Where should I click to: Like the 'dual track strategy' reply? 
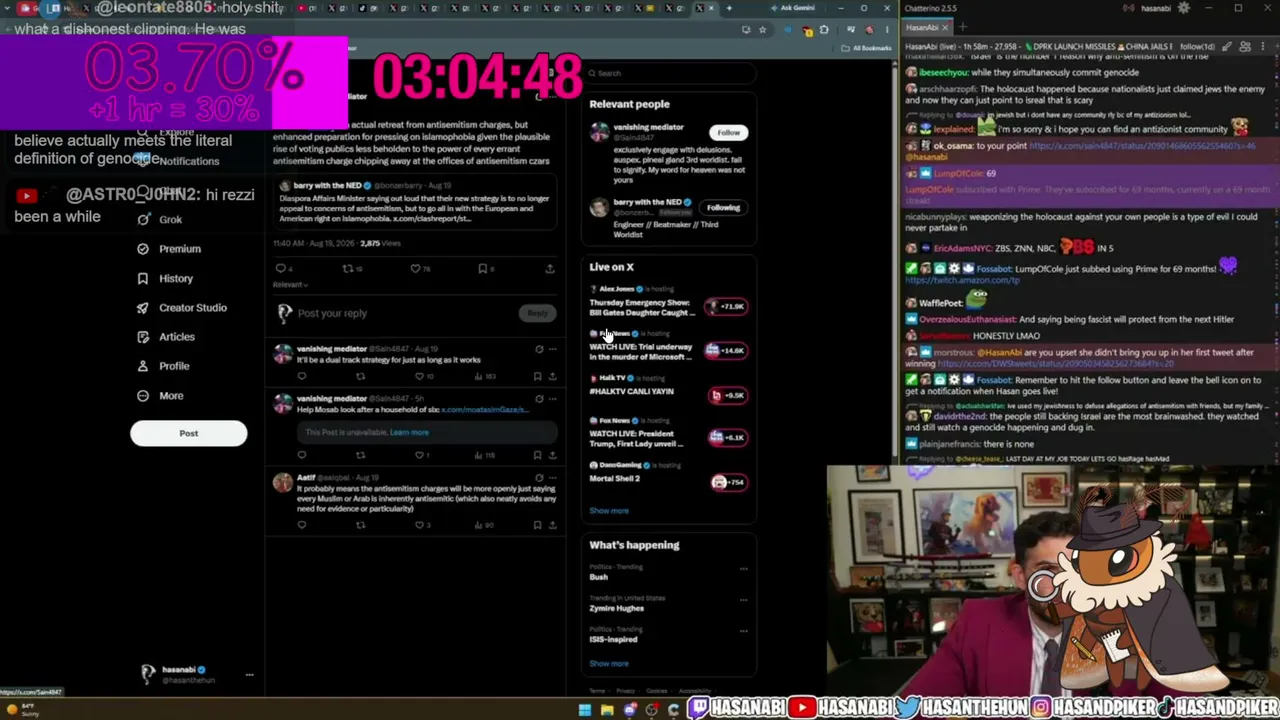[420, 377]
